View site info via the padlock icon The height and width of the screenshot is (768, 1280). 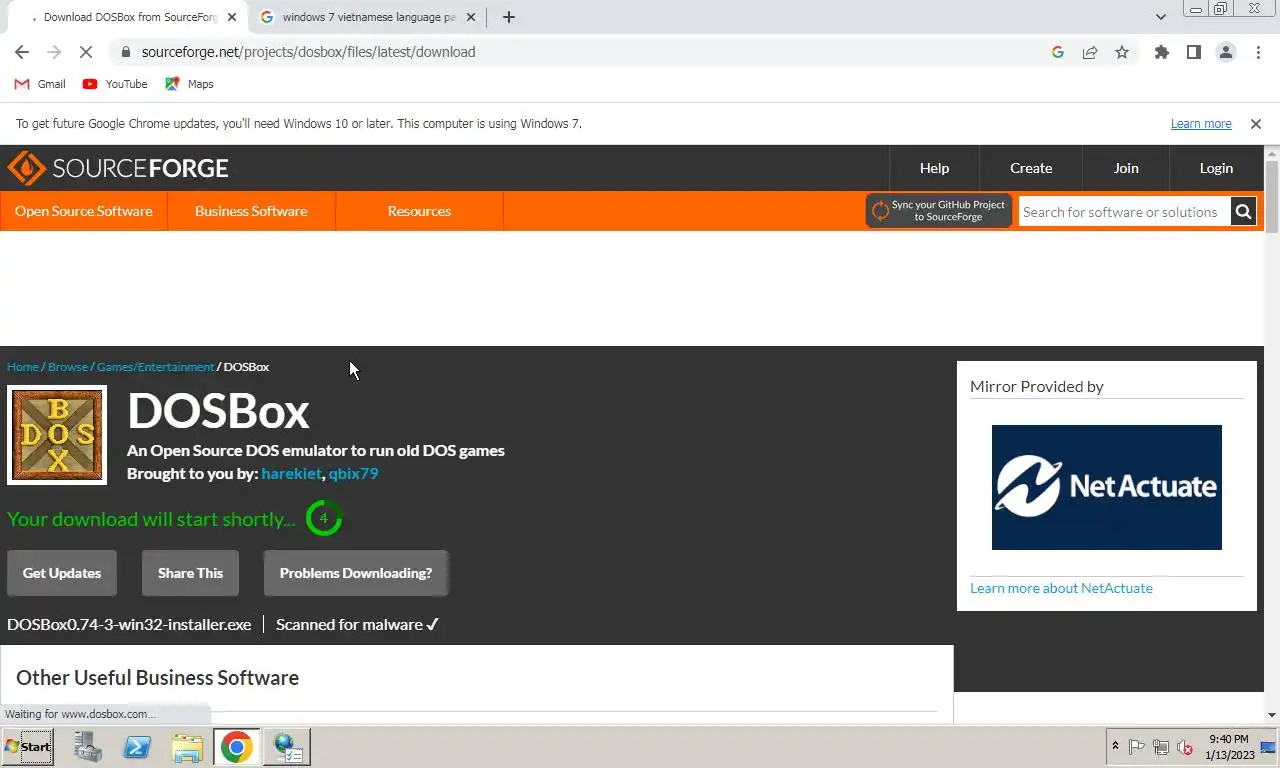click(125, 52)
